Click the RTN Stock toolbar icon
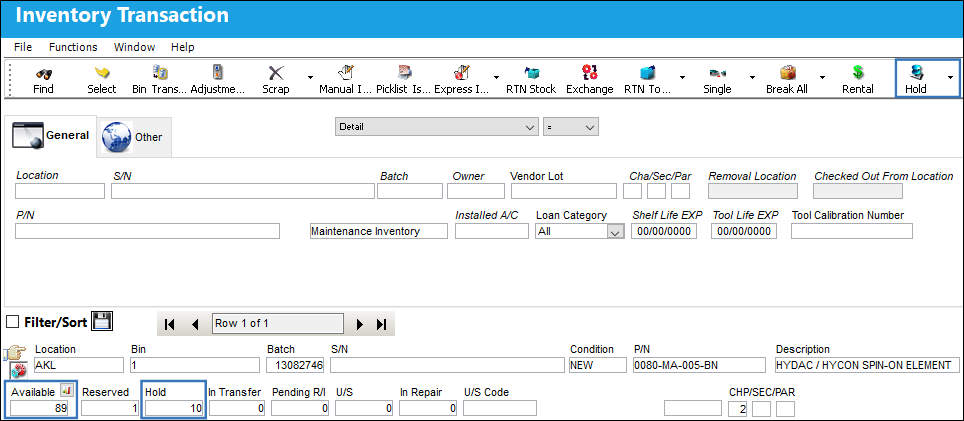Viewport: 964px width, 421px height. pyautogui.click(x=531, y=73)
